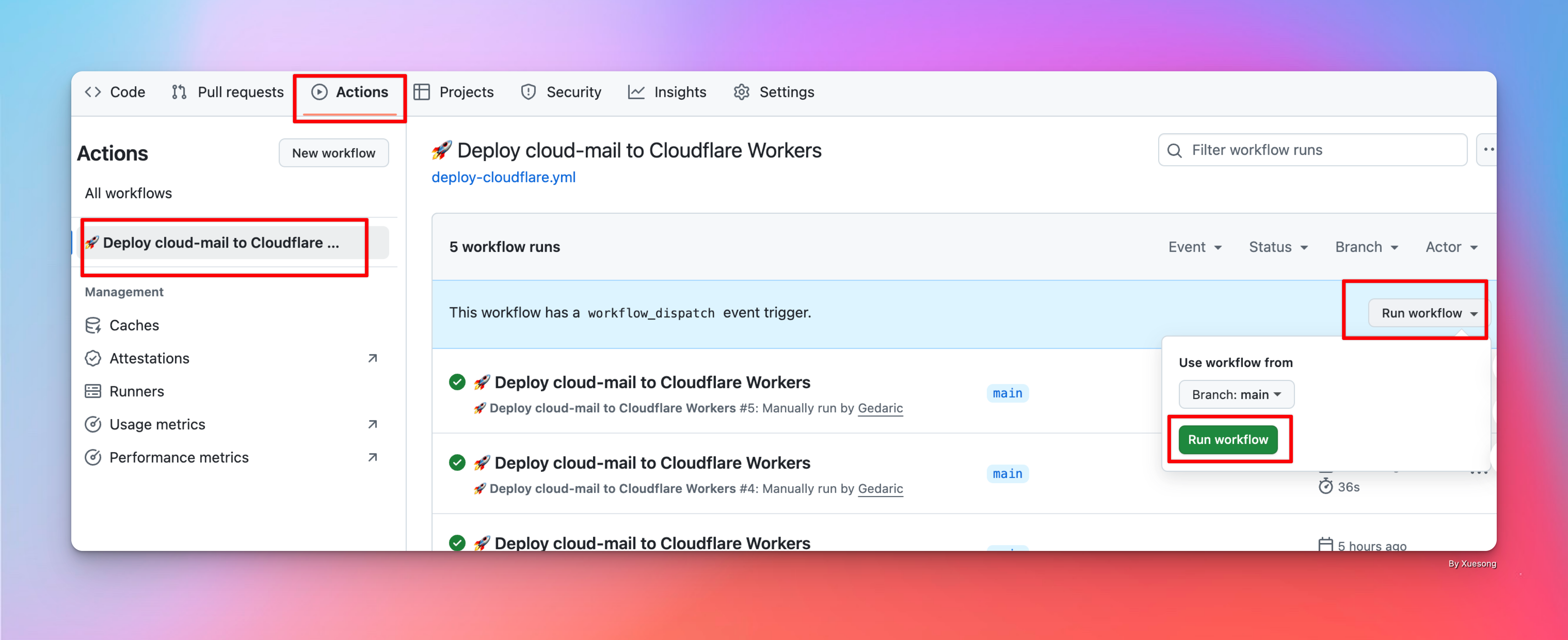Click external arrow next to Performance metrics
The width and height of the screenshot is (1568, 640).
click(372, 457)
